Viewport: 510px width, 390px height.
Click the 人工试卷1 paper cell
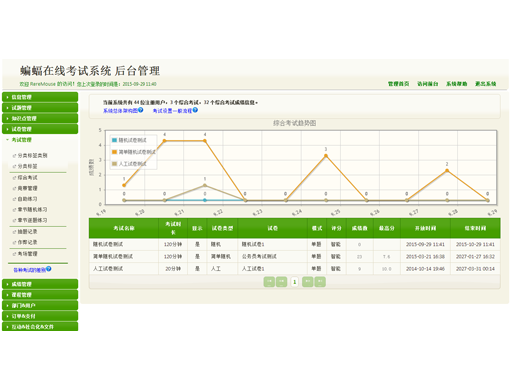coord(272,268)
